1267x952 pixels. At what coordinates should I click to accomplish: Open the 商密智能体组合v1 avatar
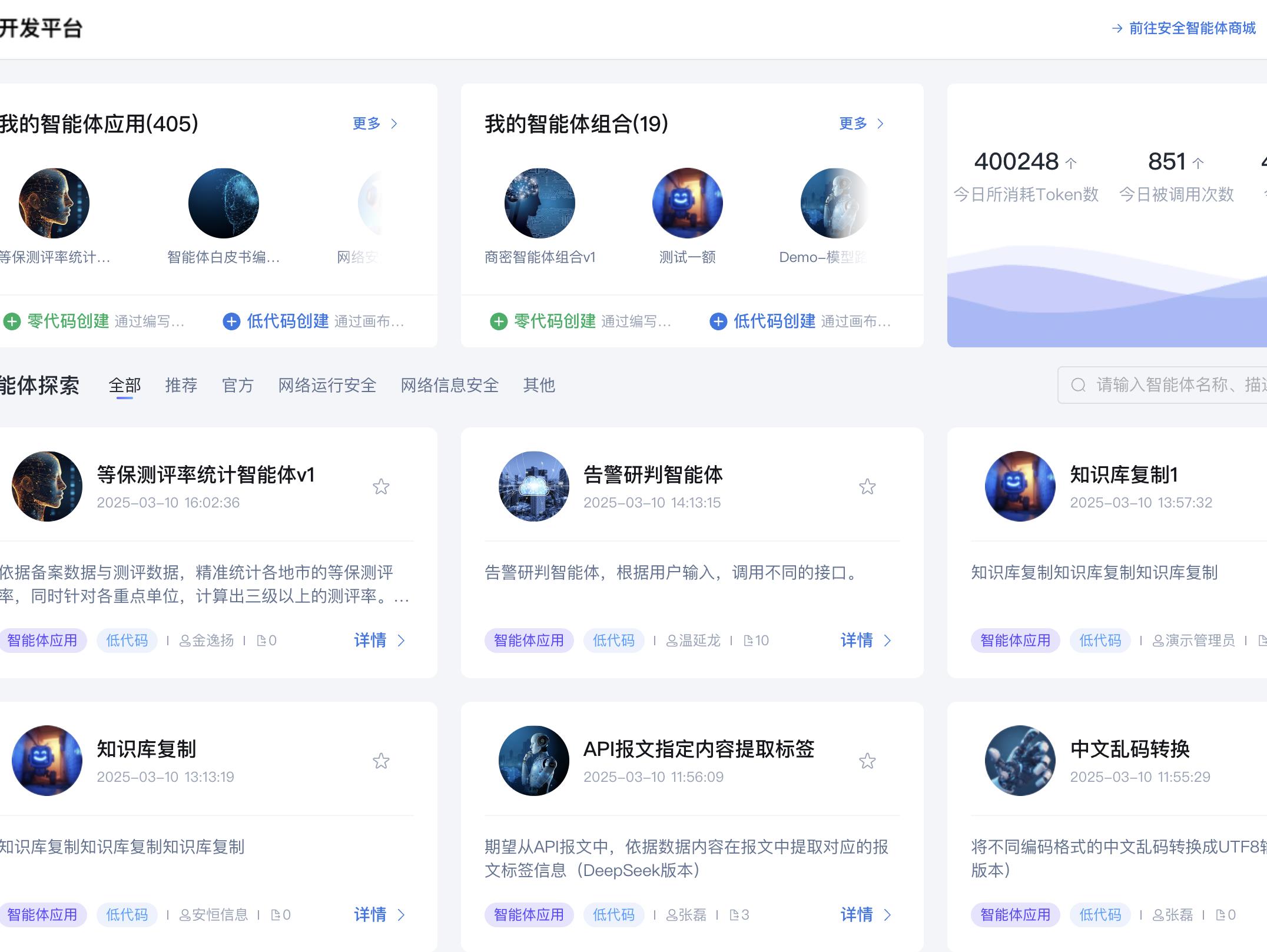pos(540,203)
